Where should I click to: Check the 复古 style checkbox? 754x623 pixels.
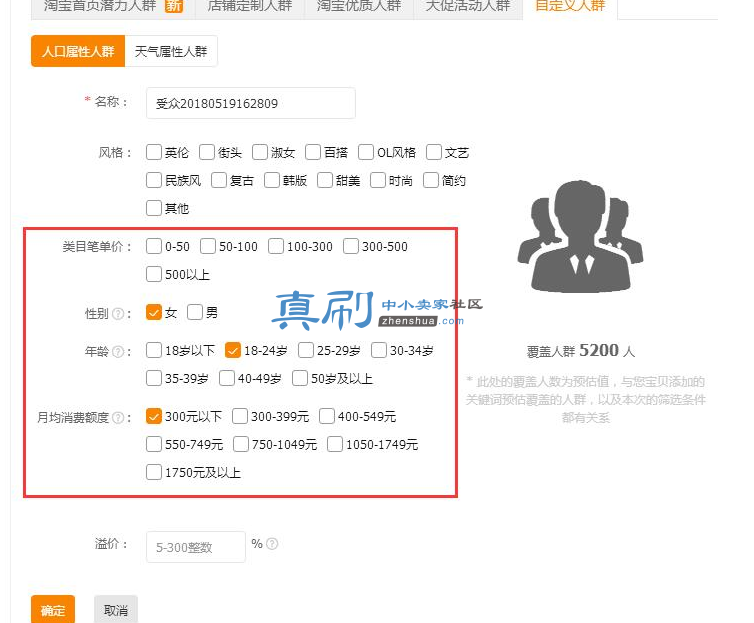[x=219, y=180]
